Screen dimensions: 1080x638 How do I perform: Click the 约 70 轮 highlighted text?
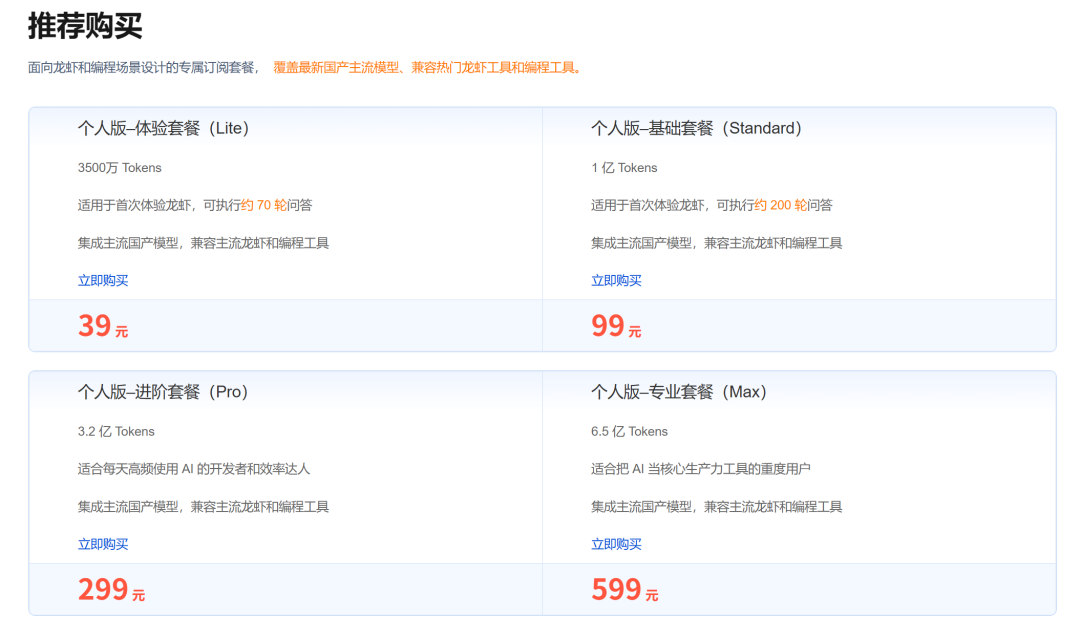tap(264, 205)
